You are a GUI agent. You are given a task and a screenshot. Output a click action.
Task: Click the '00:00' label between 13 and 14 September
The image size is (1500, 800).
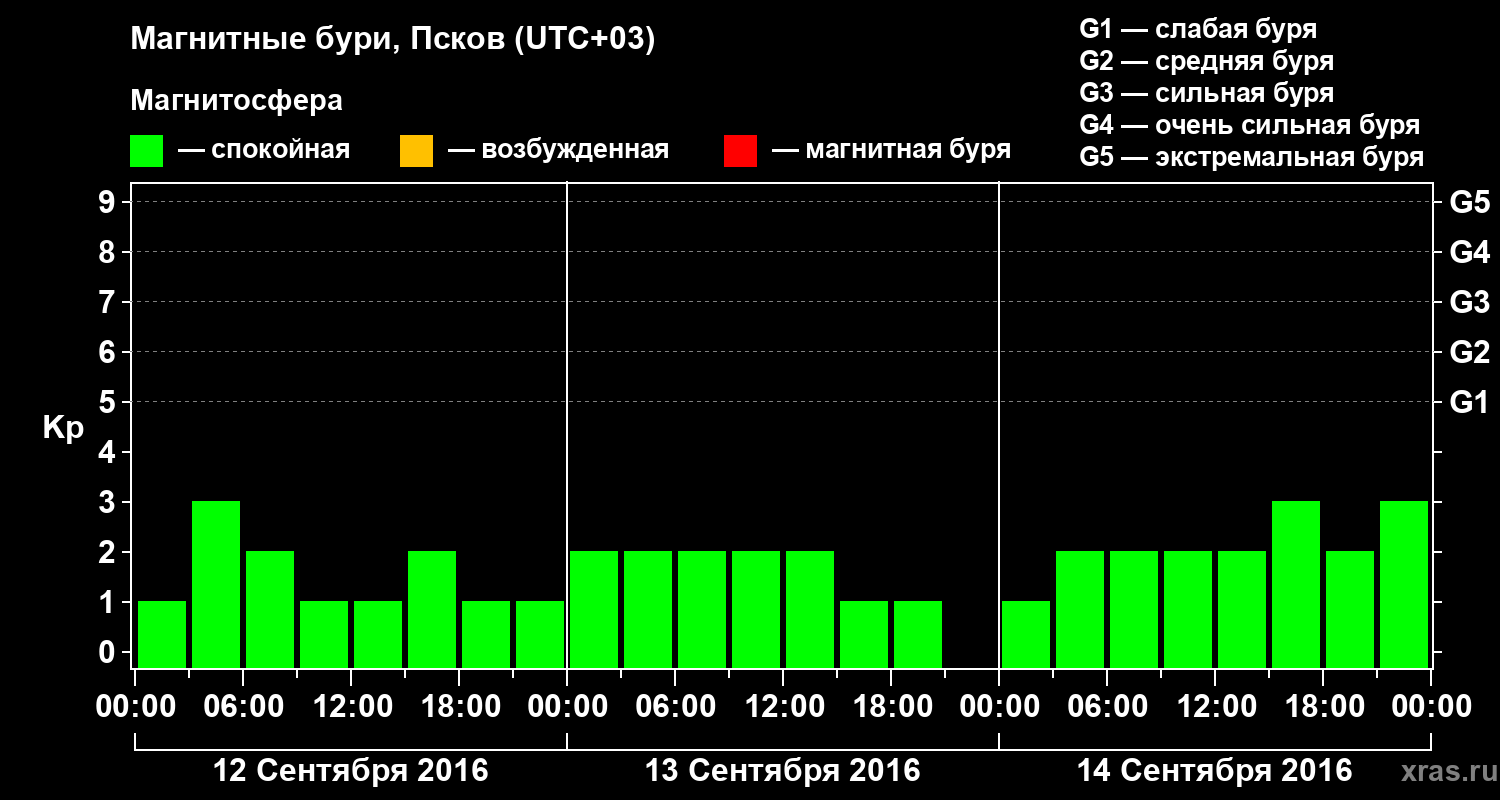pyautogui.click(x=999, y=708)
